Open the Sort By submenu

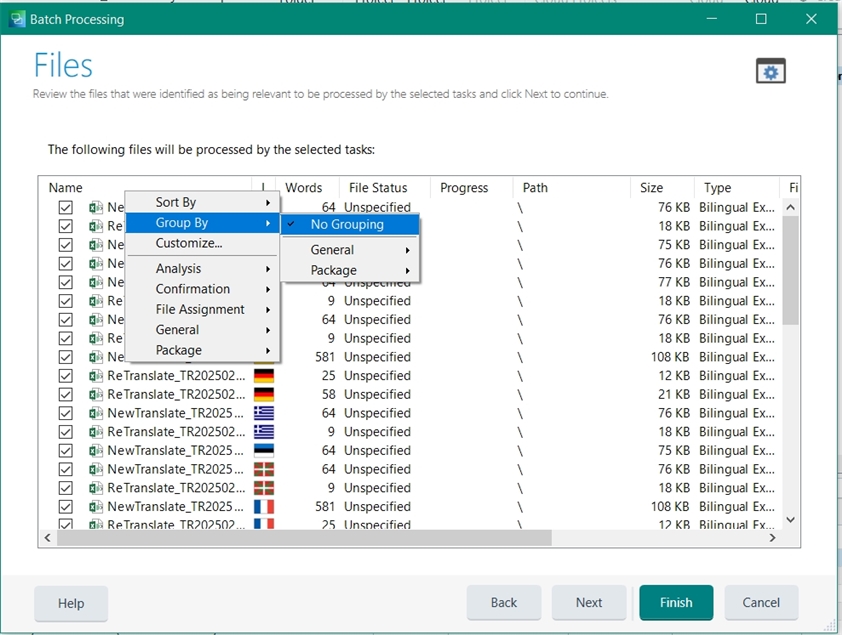coord(202,202)
